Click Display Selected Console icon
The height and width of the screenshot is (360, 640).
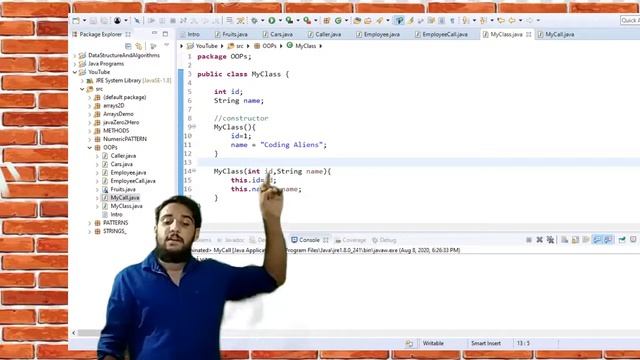click(633, 240)
